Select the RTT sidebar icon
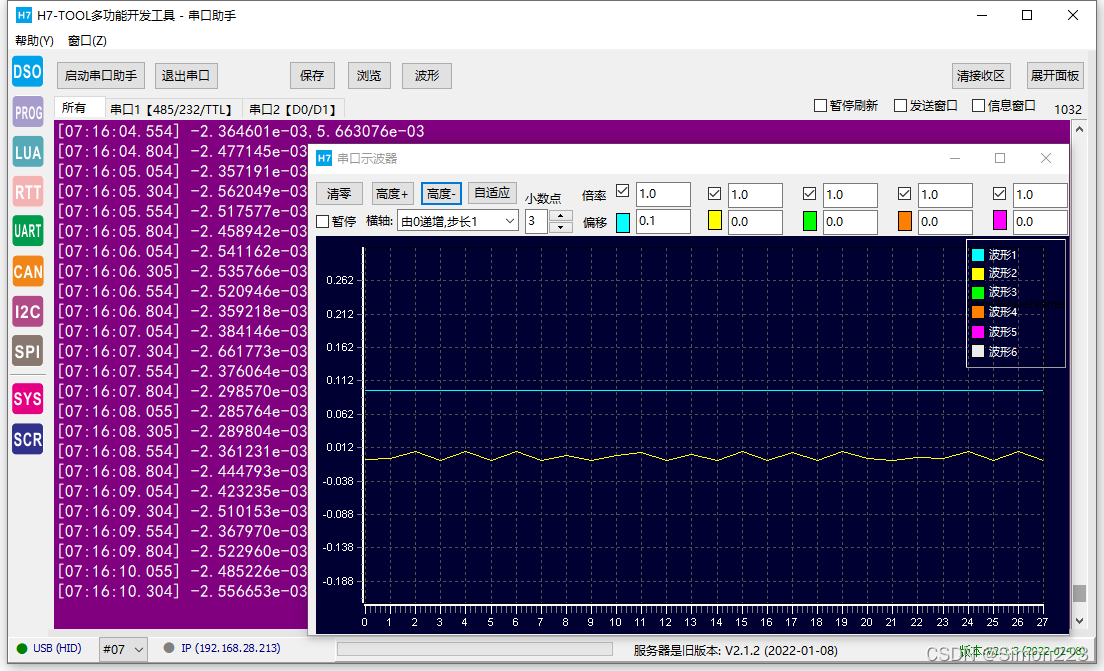 click(28, 192)
